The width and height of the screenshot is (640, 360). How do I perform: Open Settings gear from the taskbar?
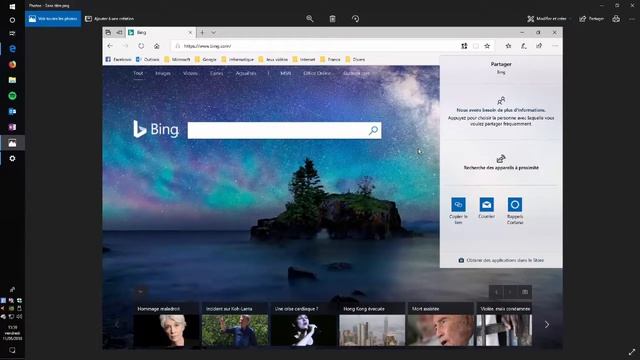(12, 158)
